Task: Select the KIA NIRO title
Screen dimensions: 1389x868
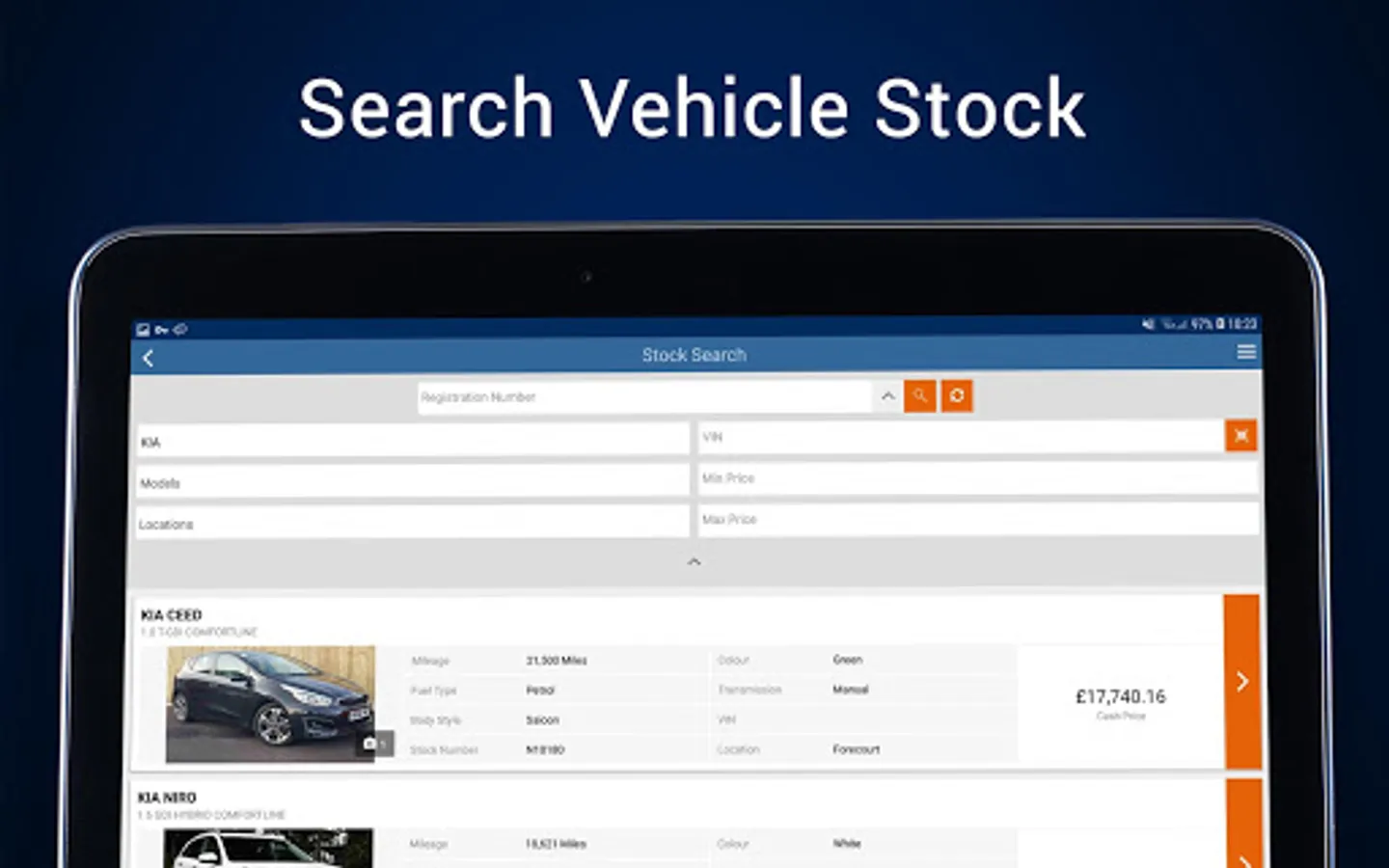Action: coord(167,798)
